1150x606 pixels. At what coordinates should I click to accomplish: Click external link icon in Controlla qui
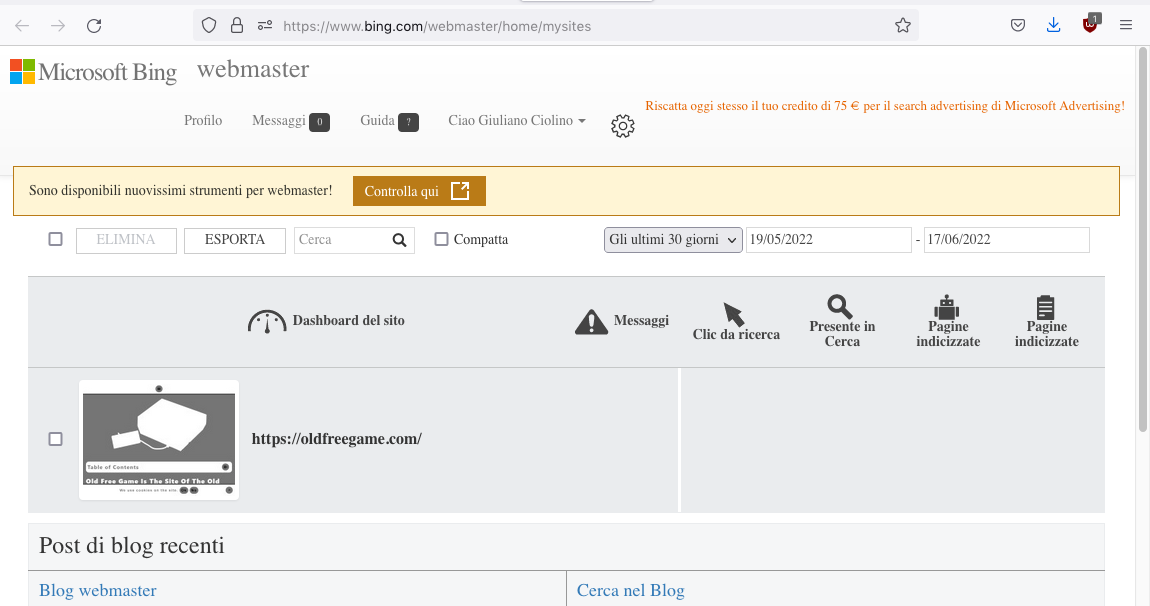[x=460, y=191]
